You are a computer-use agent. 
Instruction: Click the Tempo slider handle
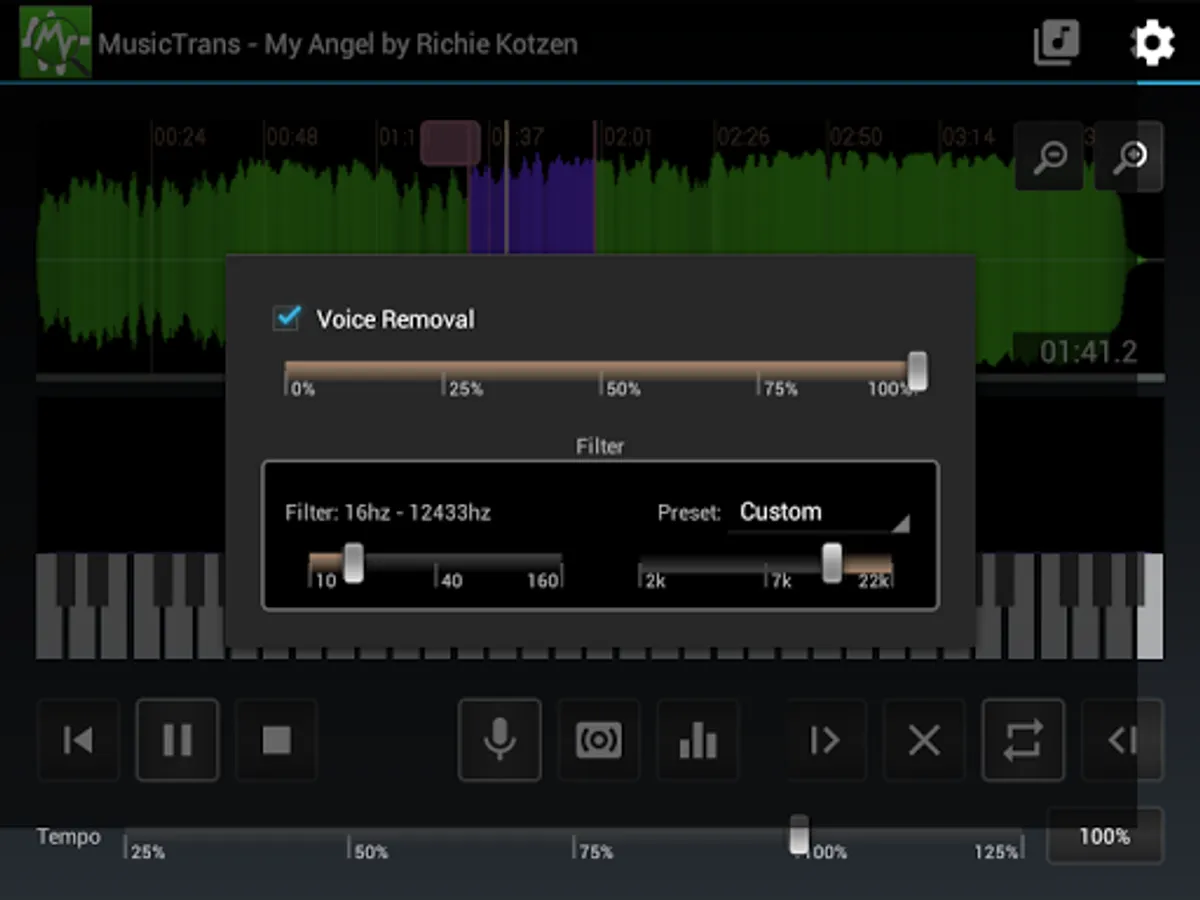pos(799,834)
